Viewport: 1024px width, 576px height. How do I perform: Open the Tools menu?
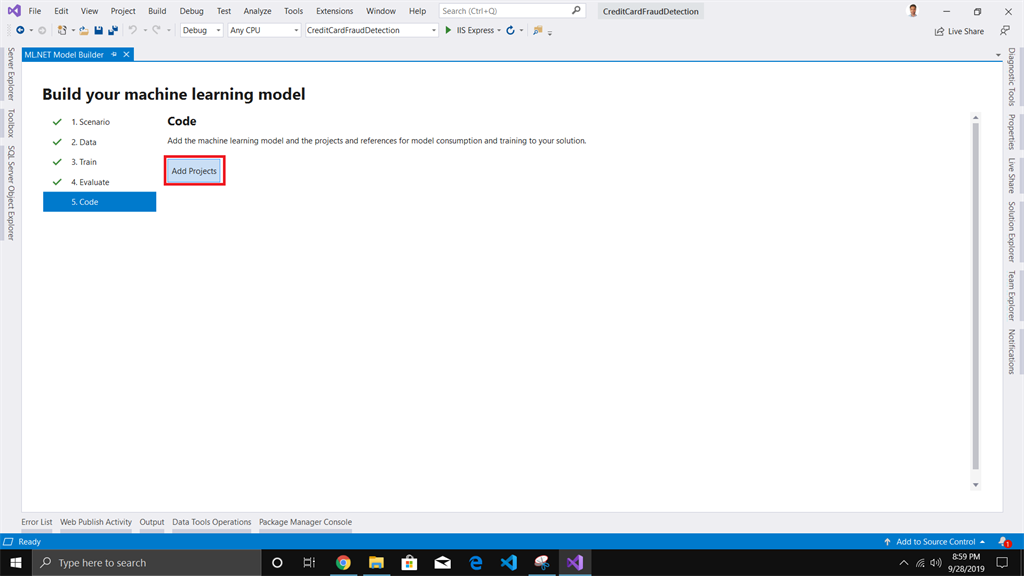pyautogui.click(x=293, y=11)
